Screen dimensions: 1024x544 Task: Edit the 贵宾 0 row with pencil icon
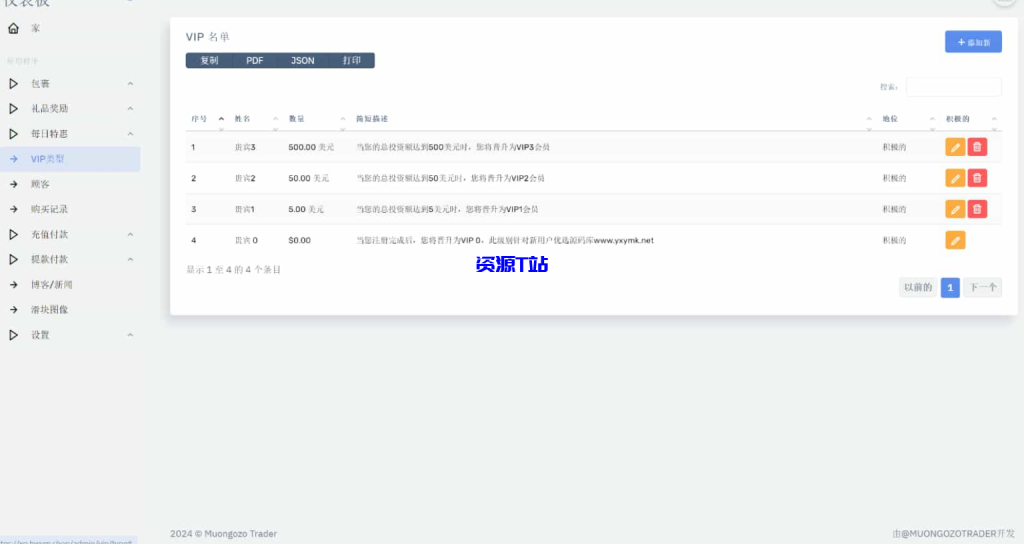pos(955,240)
